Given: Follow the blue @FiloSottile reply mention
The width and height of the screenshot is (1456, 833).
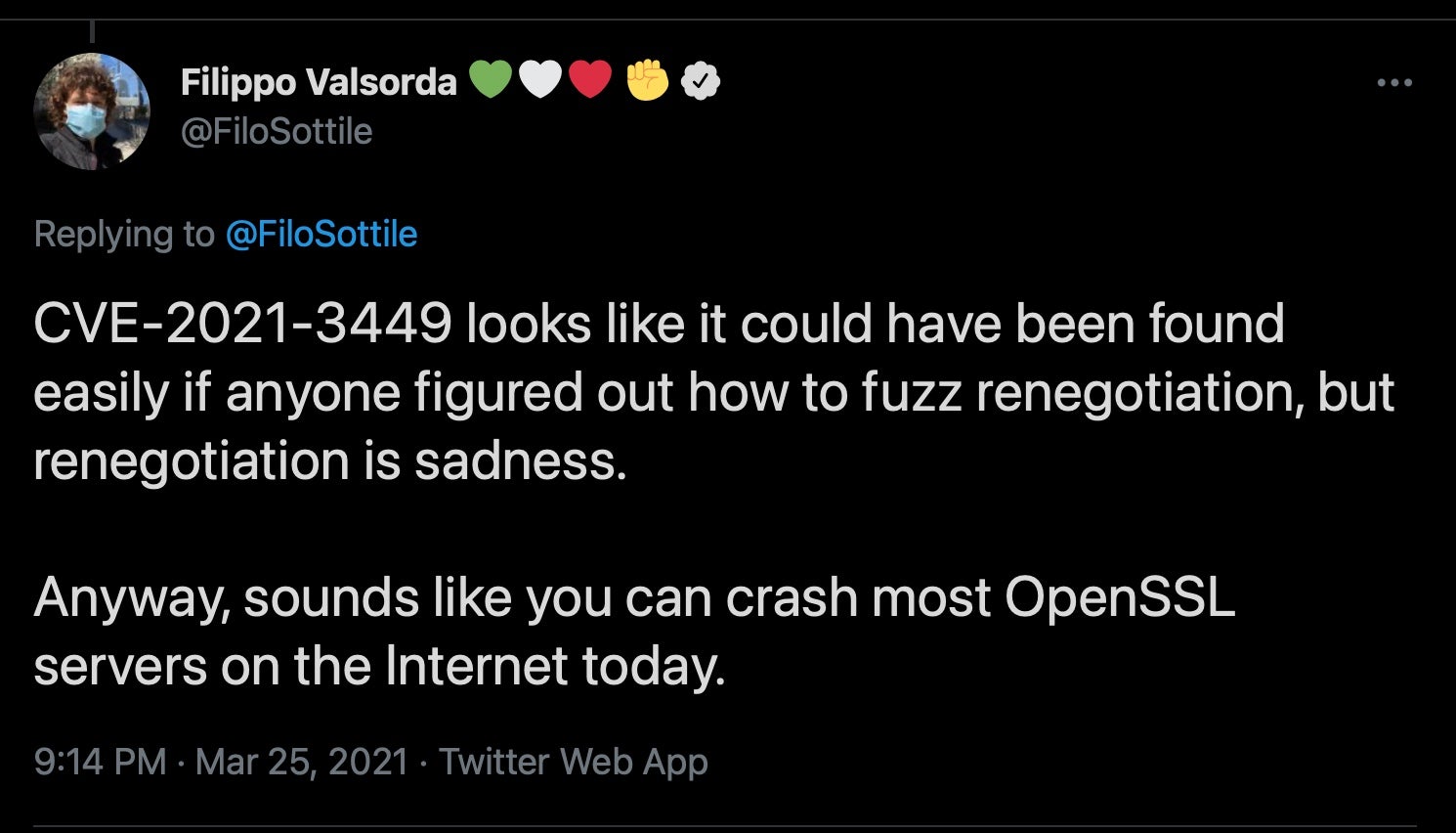Looking at the screenshot, I should tap(321, 234).
